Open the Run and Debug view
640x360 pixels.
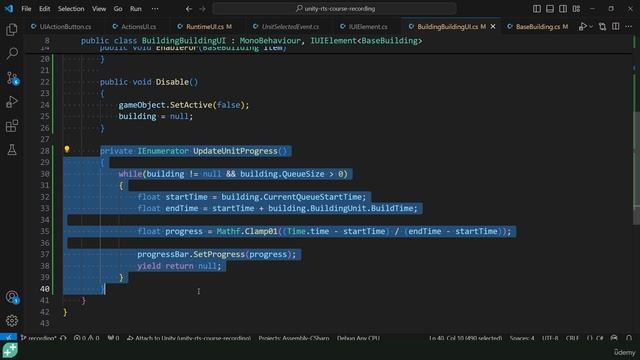point(12,102)
